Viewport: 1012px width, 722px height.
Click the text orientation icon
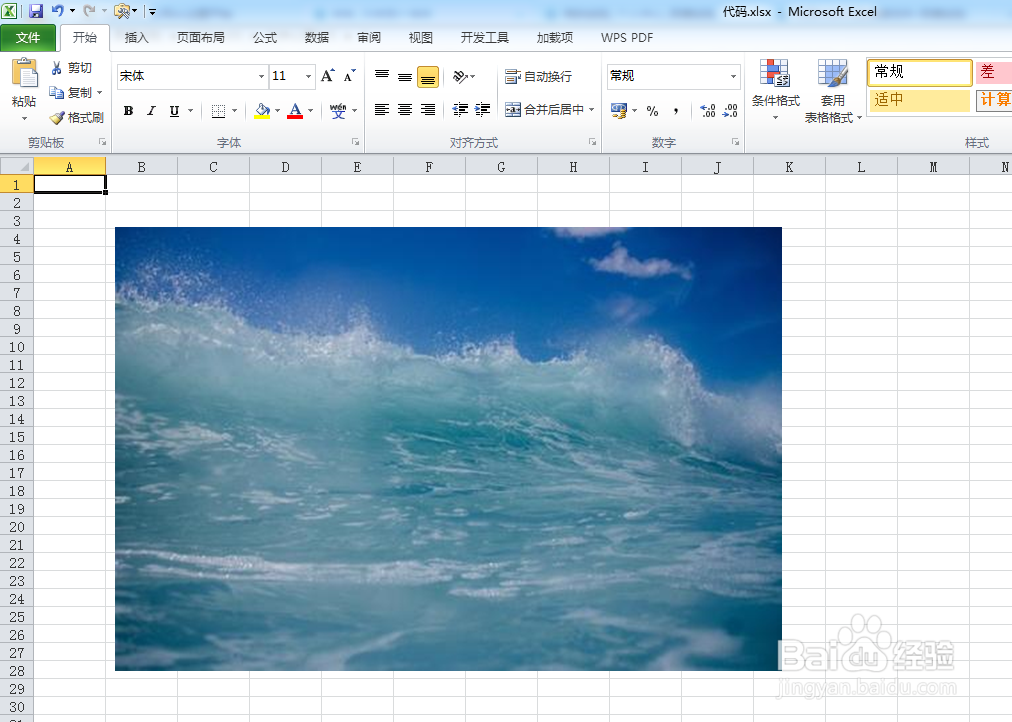460,77
